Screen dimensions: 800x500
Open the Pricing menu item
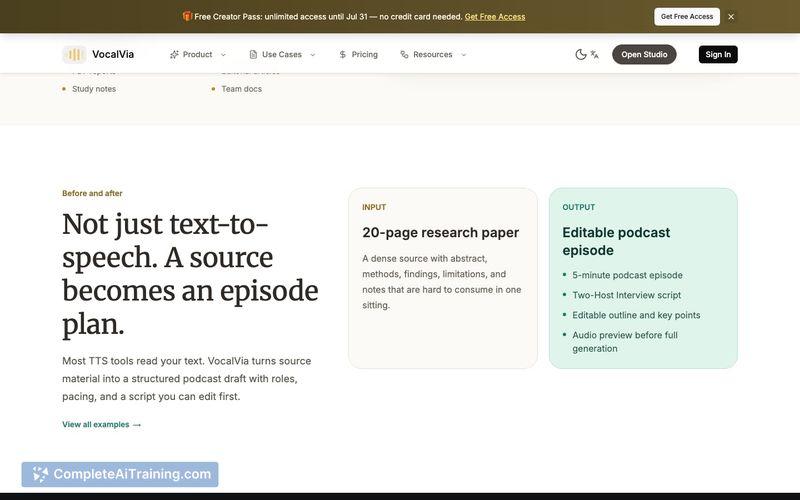click(x=359, y=55)
